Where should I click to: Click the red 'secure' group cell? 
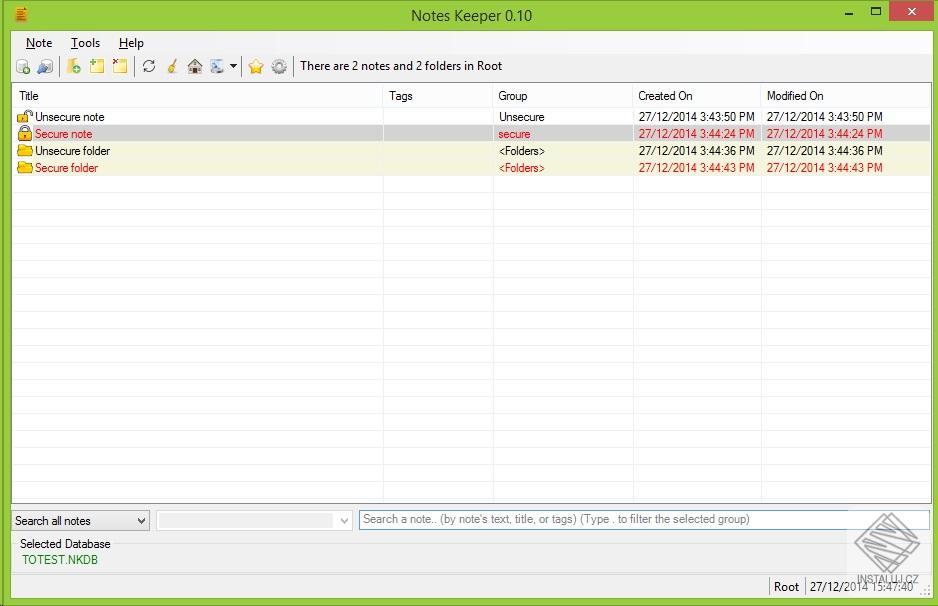click(514, 134)
